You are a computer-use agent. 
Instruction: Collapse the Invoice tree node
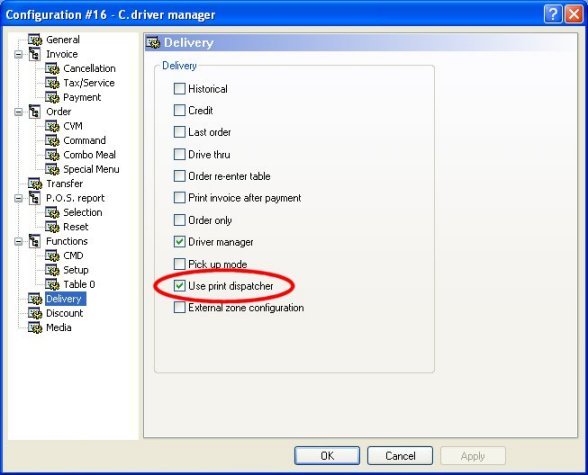click(x=18, y=54)
